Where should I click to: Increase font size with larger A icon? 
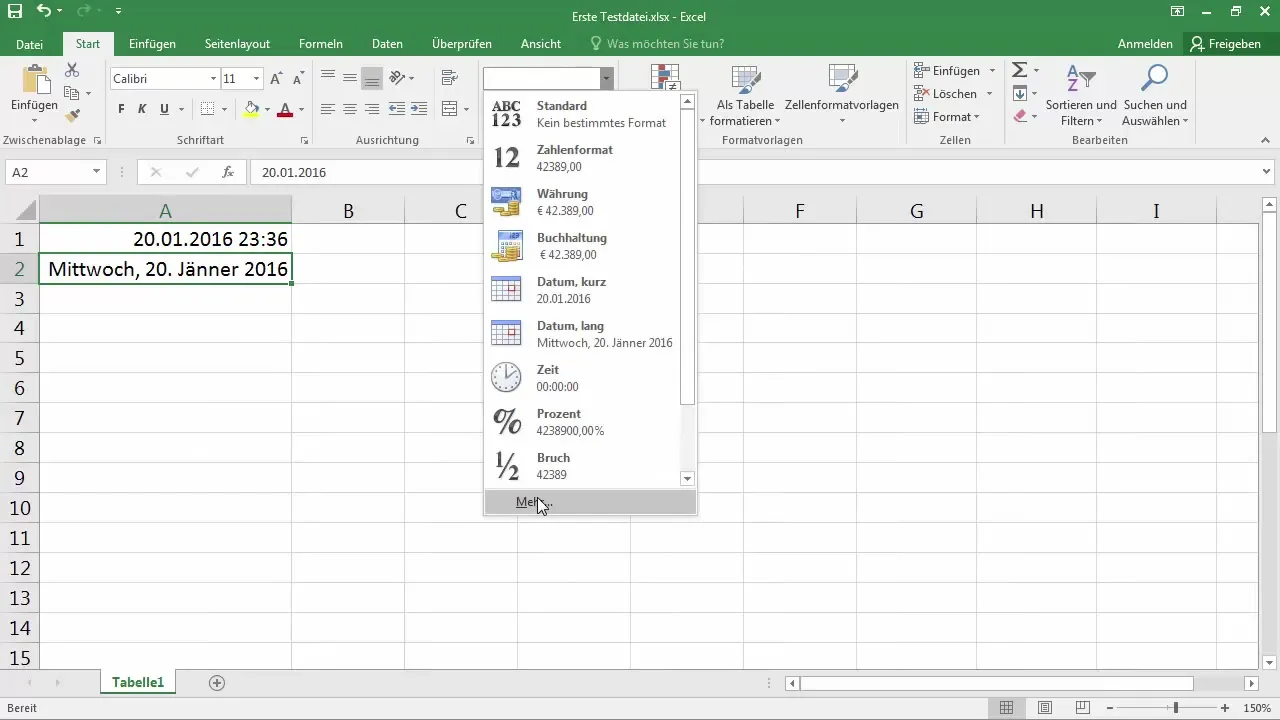277,78
